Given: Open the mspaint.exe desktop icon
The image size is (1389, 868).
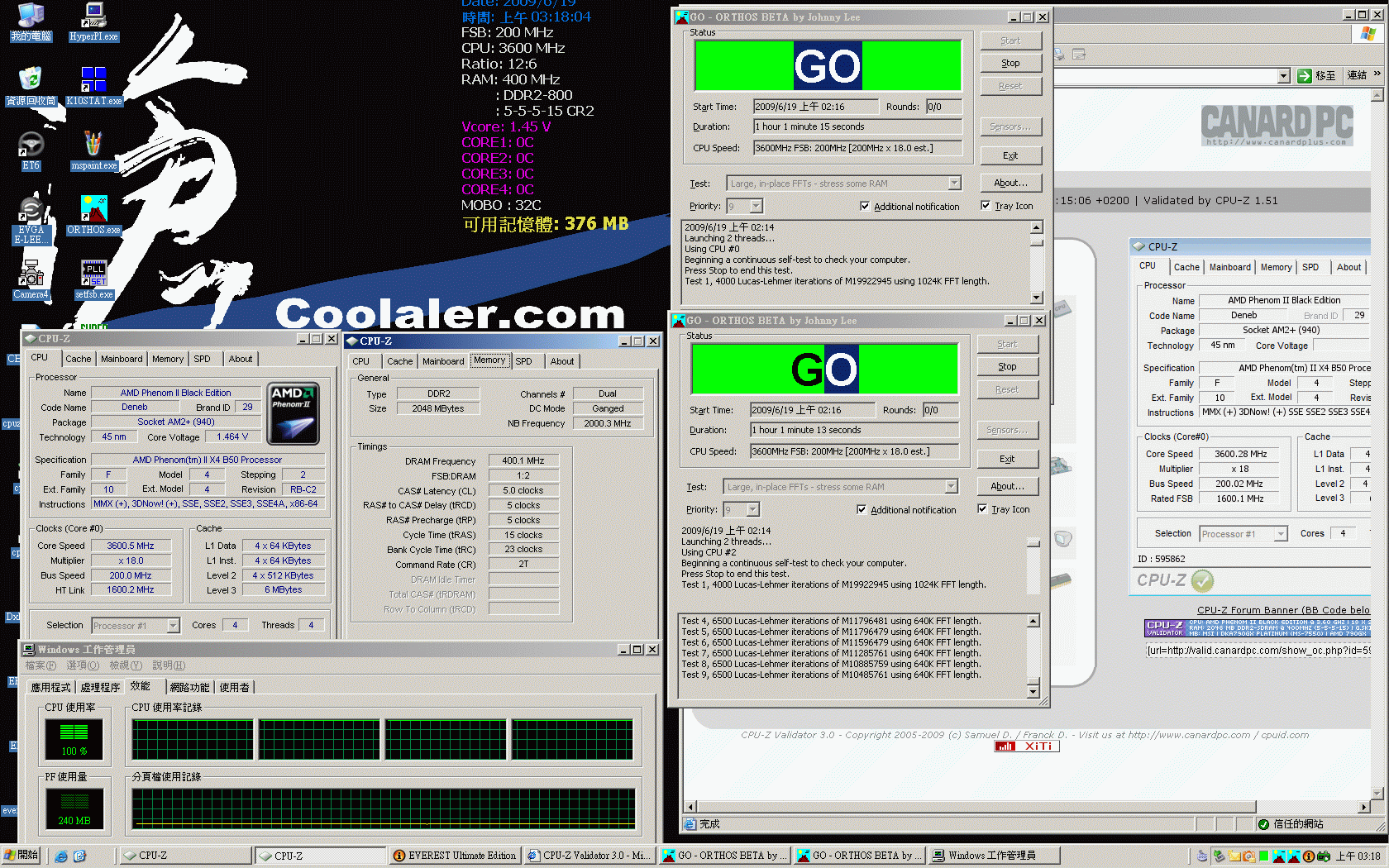Looking at the screenshot, I should click(93, 150).
